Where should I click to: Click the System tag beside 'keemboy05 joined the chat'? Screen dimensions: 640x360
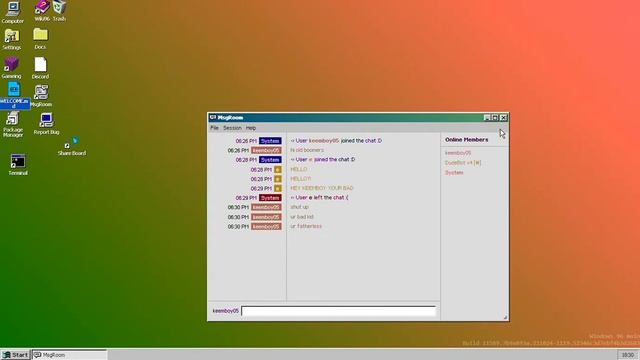click(270, 141)
